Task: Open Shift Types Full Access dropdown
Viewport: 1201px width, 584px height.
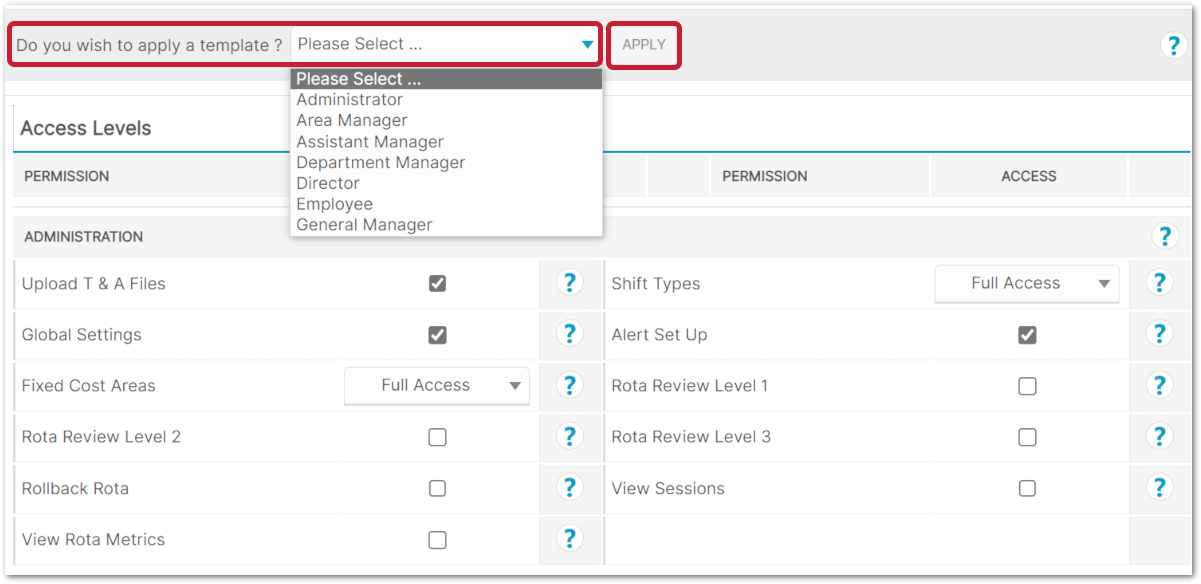Action: pyautogui.click(x=1027, y=284)
